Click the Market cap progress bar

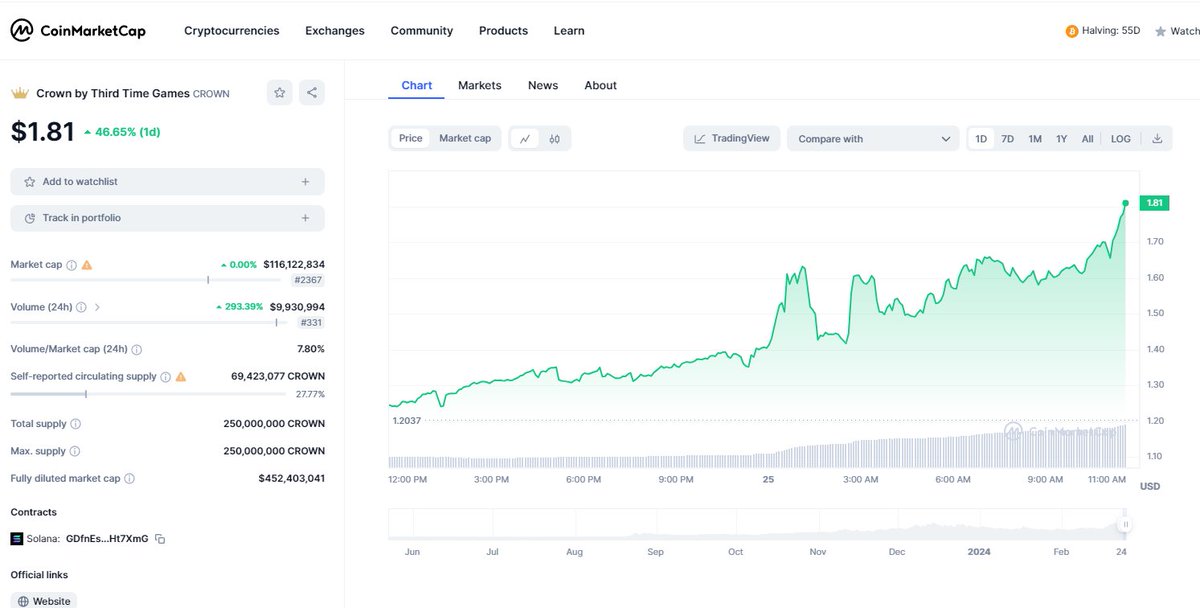(147, 280)
